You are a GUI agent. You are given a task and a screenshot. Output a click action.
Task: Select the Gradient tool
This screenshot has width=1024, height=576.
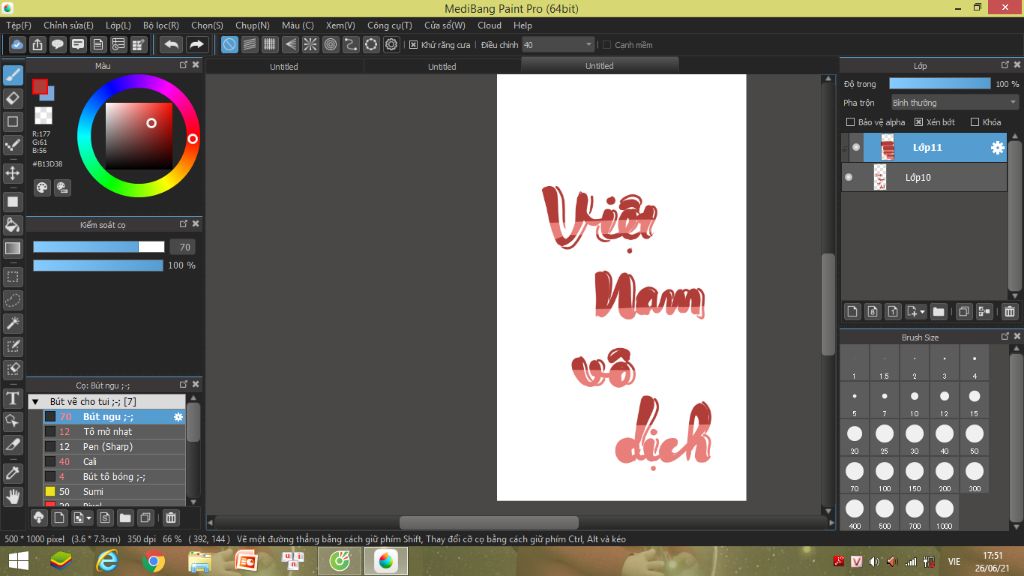pos(12,248)
